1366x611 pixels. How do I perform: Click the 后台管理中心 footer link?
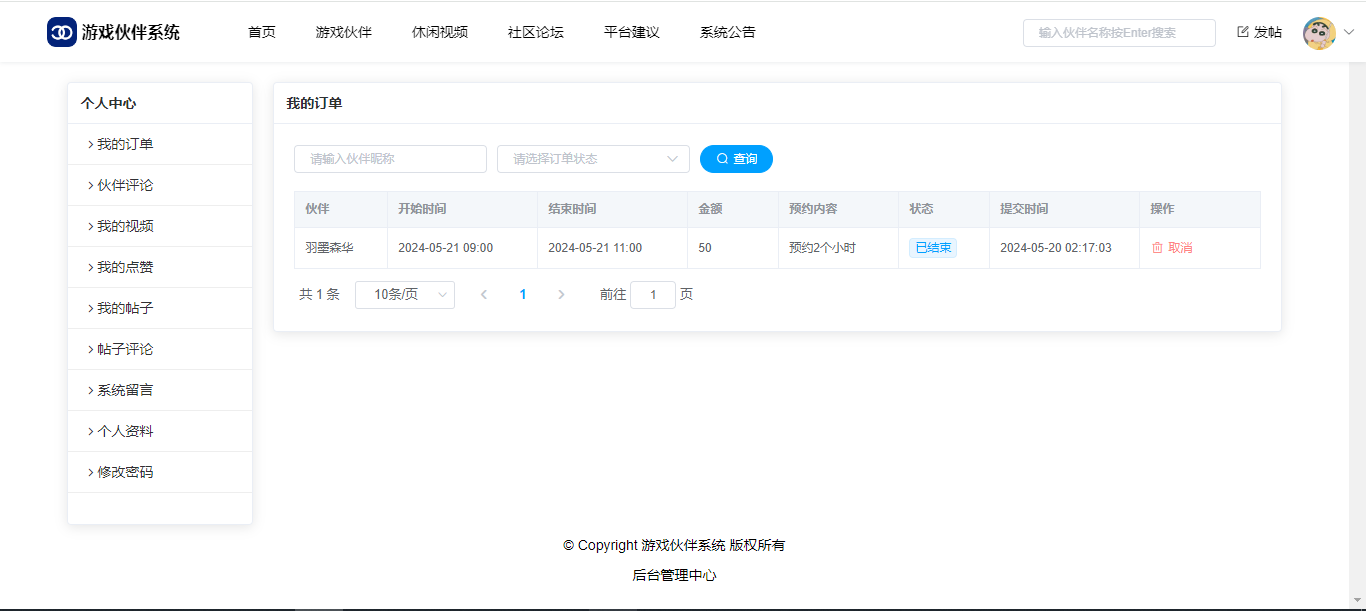(674, 575)
